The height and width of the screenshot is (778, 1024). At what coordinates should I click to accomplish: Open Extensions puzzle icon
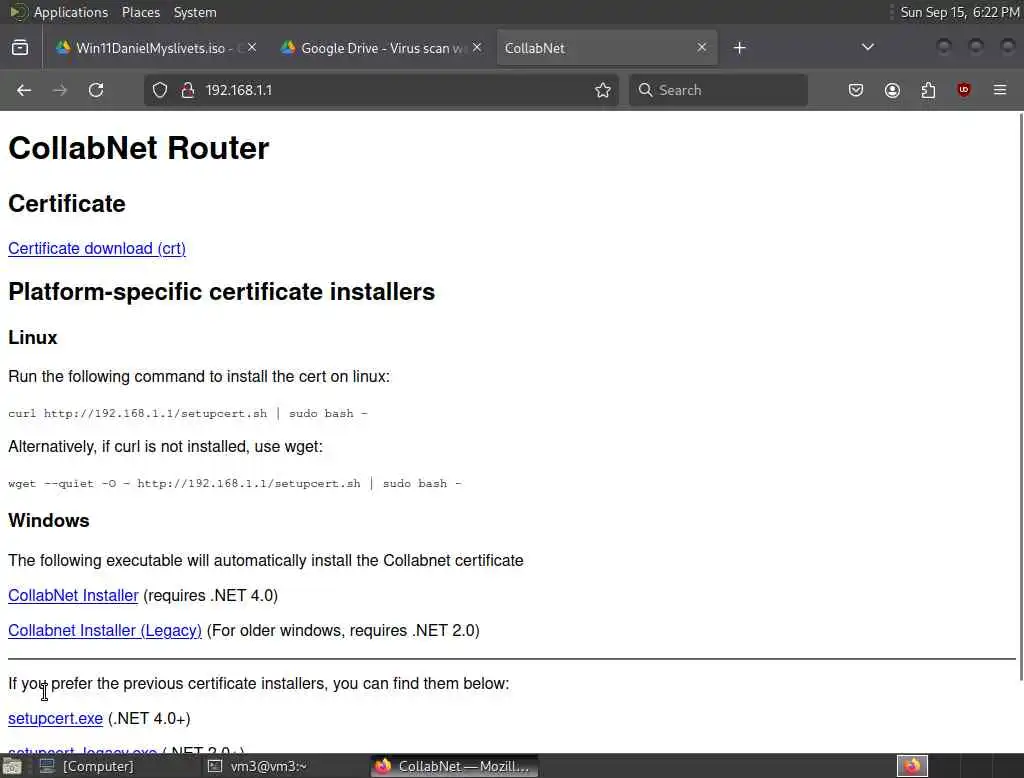928,90
